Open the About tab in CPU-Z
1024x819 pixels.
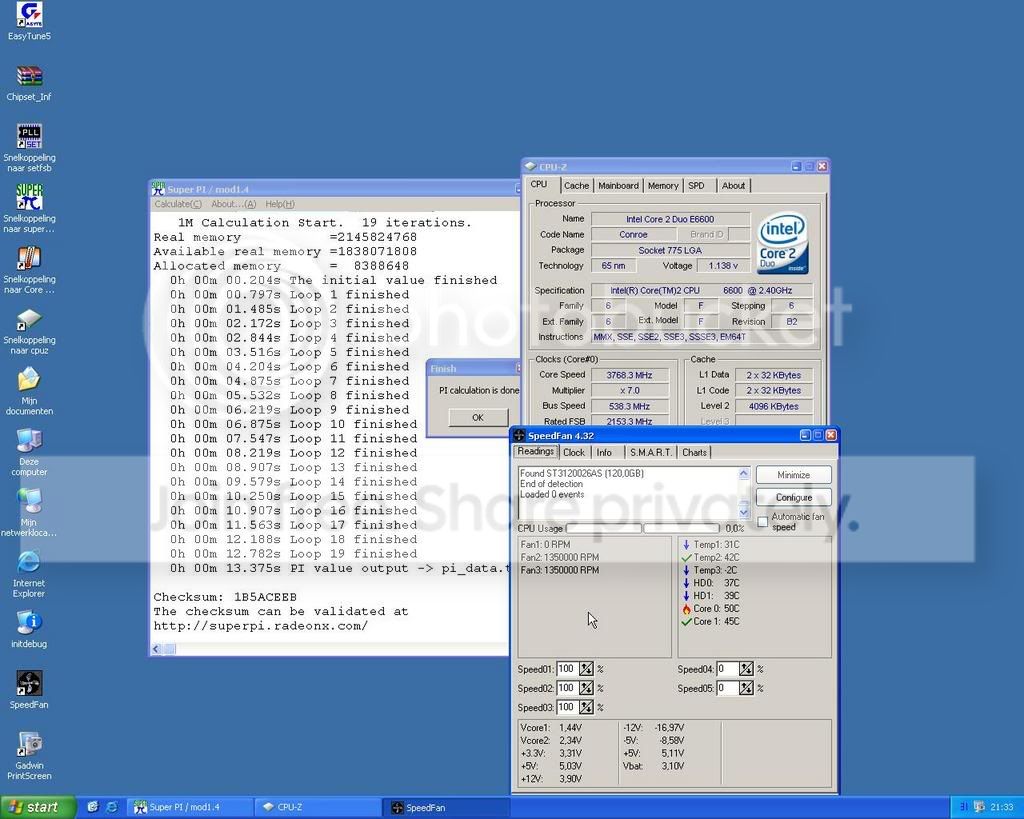pyautogui.click(x=733, y=185)
